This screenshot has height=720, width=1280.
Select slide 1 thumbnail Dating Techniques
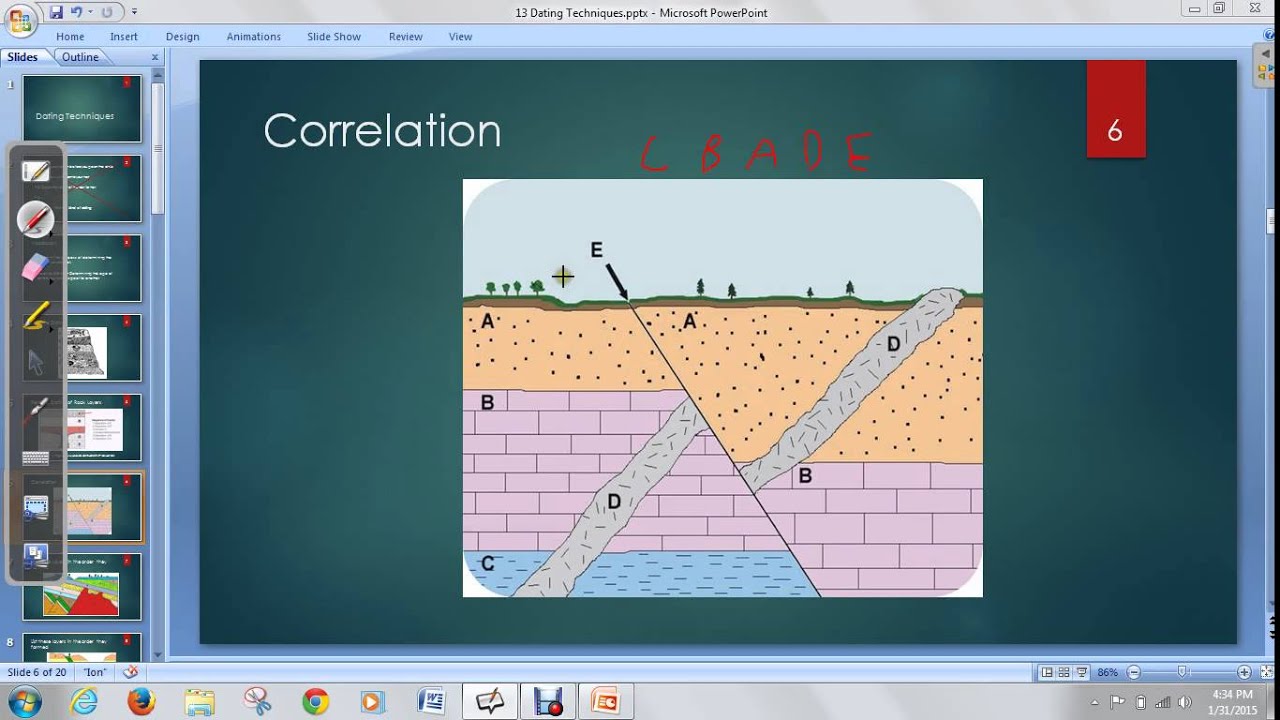[x=82, y=108]
